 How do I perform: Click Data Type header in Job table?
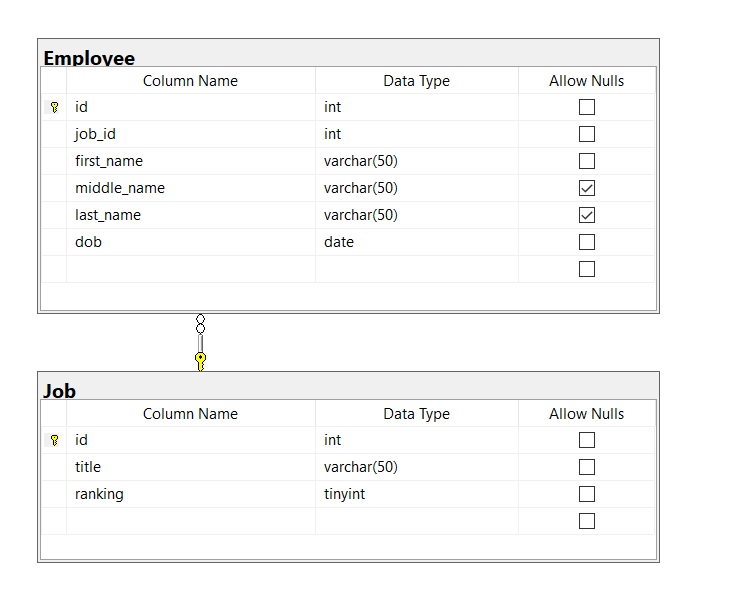click(x=417, y=414)
